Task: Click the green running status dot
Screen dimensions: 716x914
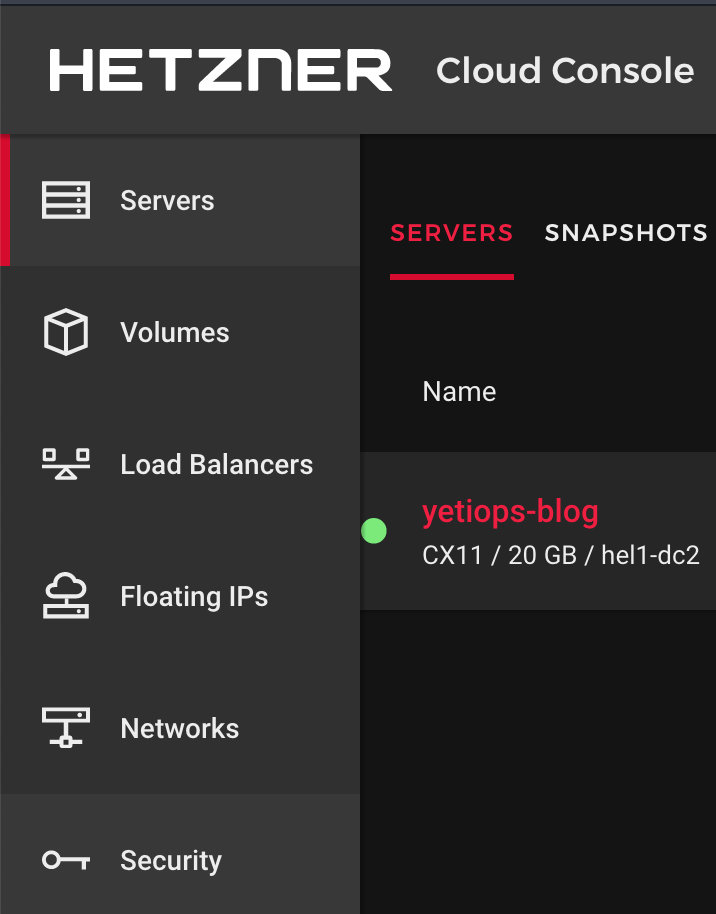Action: 374,531
